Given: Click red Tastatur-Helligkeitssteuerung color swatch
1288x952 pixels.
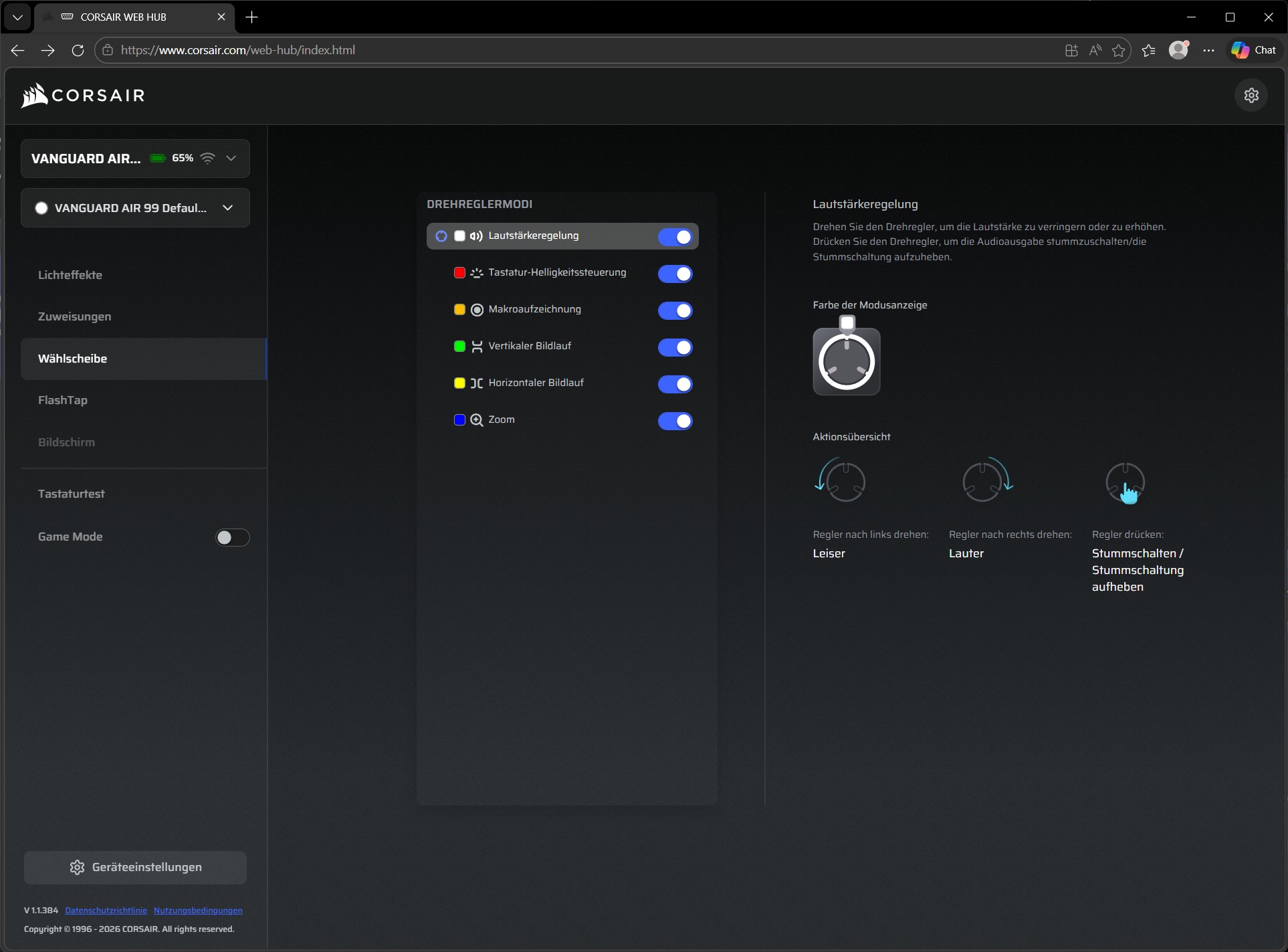Looking at the screenshot, I should pos(459,273).
